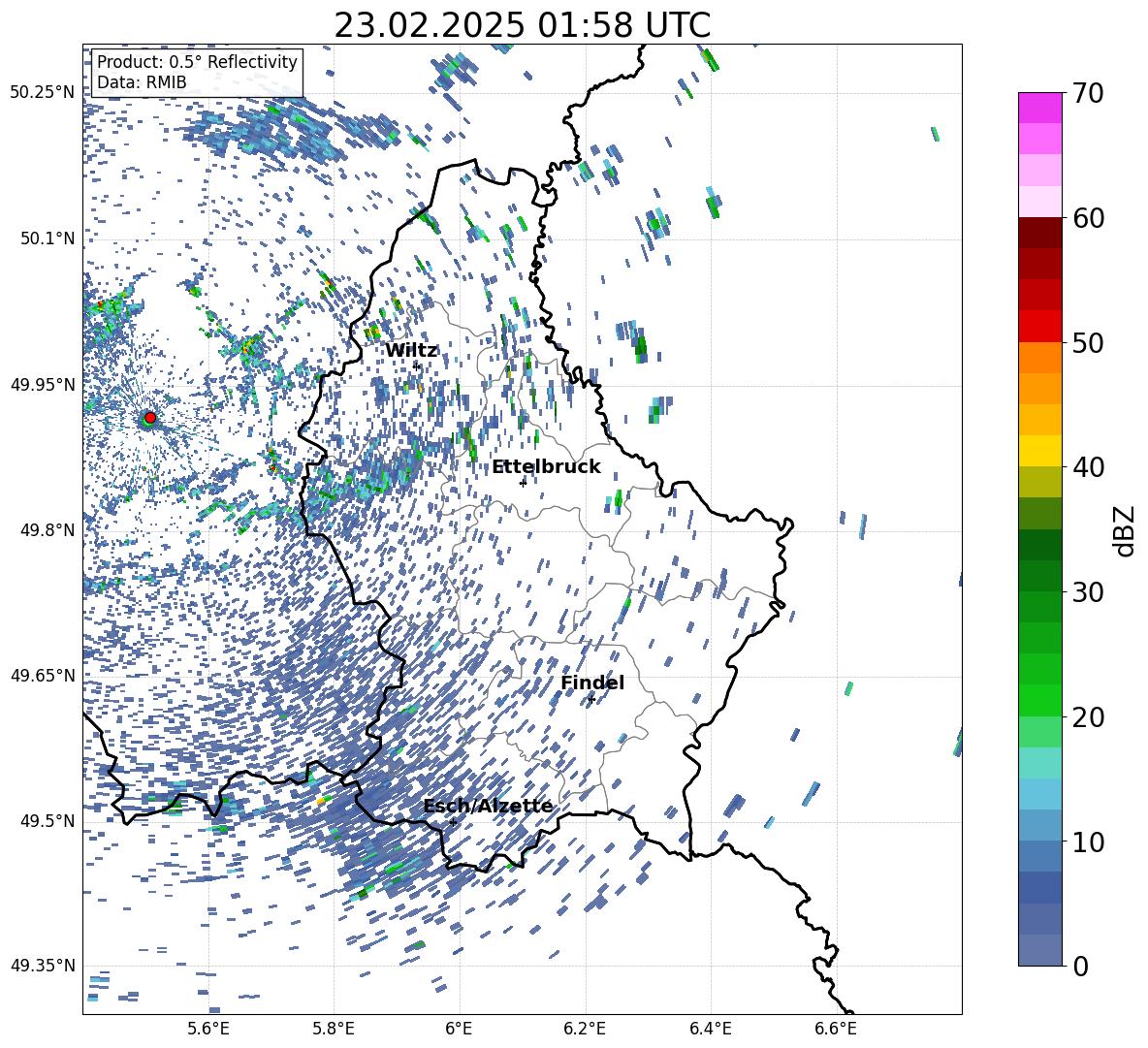Viewport: 1148px width, 1048px height.
Task: Click the 49.35°N latitude label
Action: click(43, 966)
